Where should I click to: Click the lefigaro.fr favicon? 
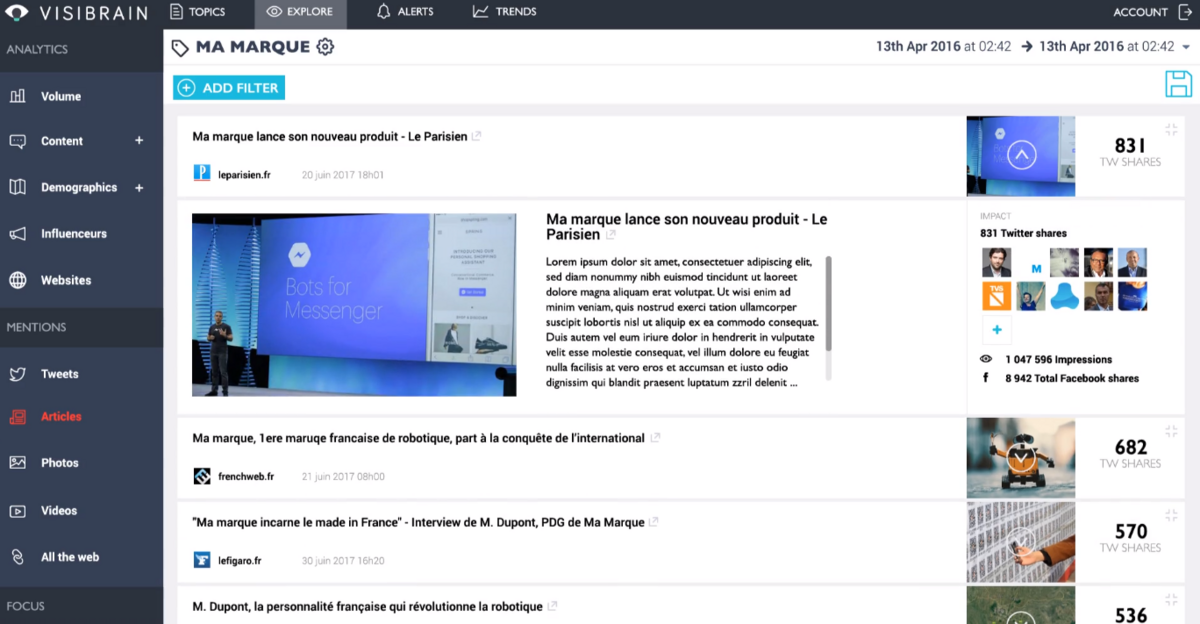point(201,560)
